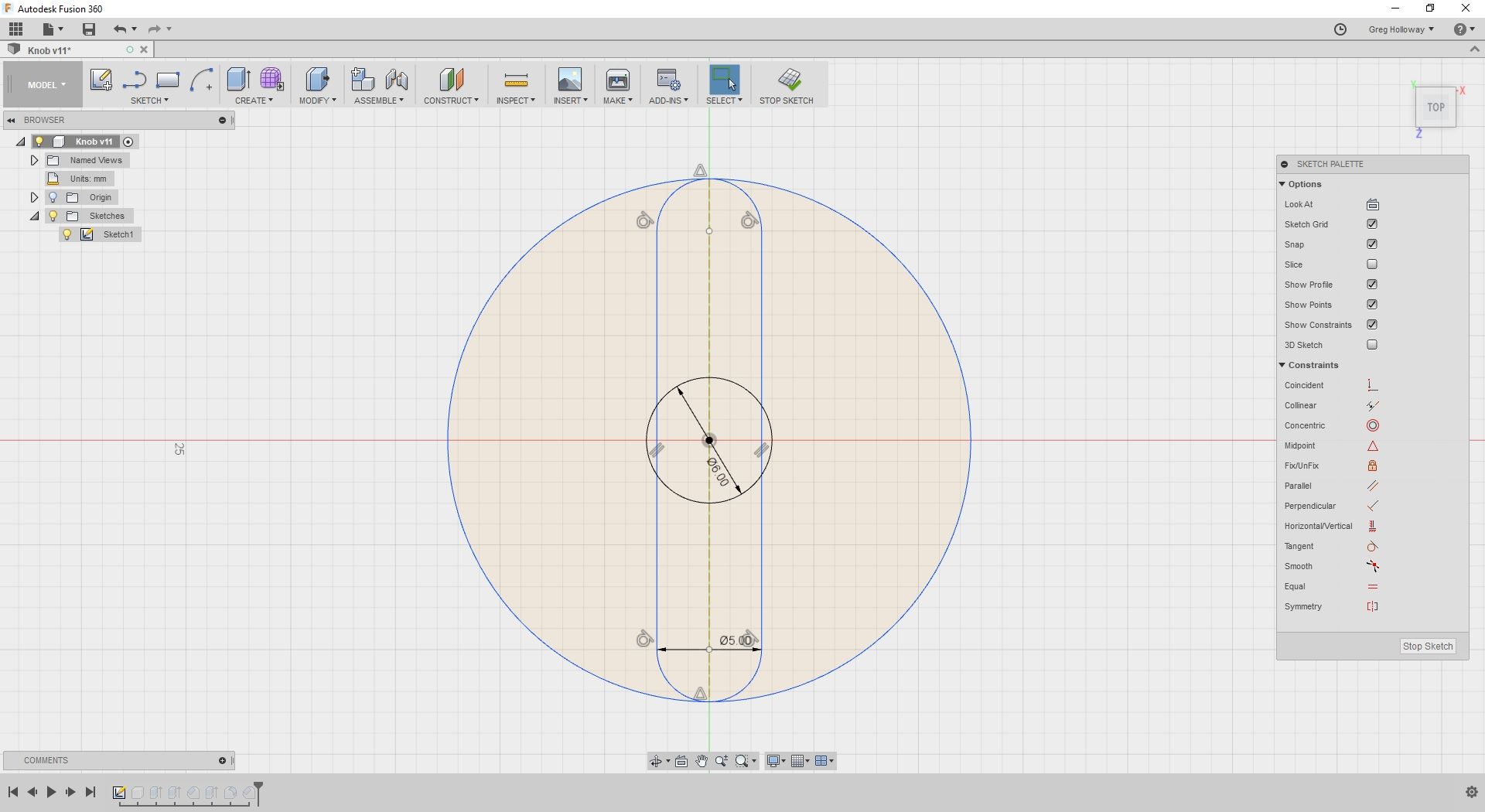Enable the Slice checkbox
Viewport: 1485px width, 812px height.
(1372, 264)
